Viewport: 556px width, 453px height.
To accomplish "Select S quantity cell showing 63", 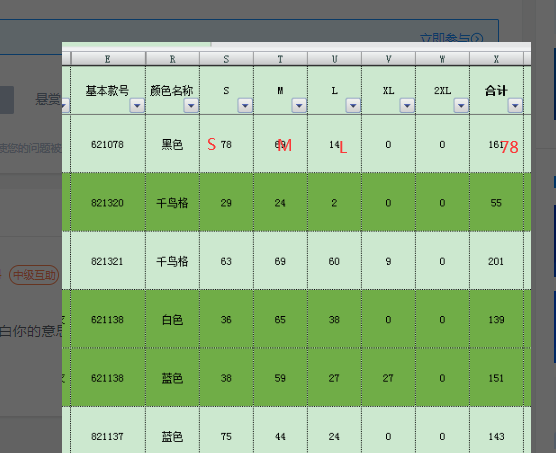I will 226,261.
